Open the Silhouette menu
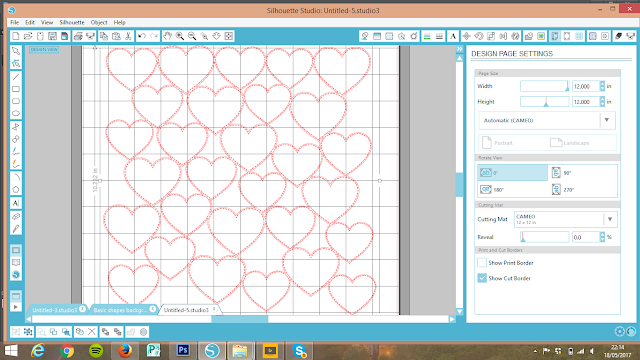This screenshot has height=360, width=640. click(72, 22)
